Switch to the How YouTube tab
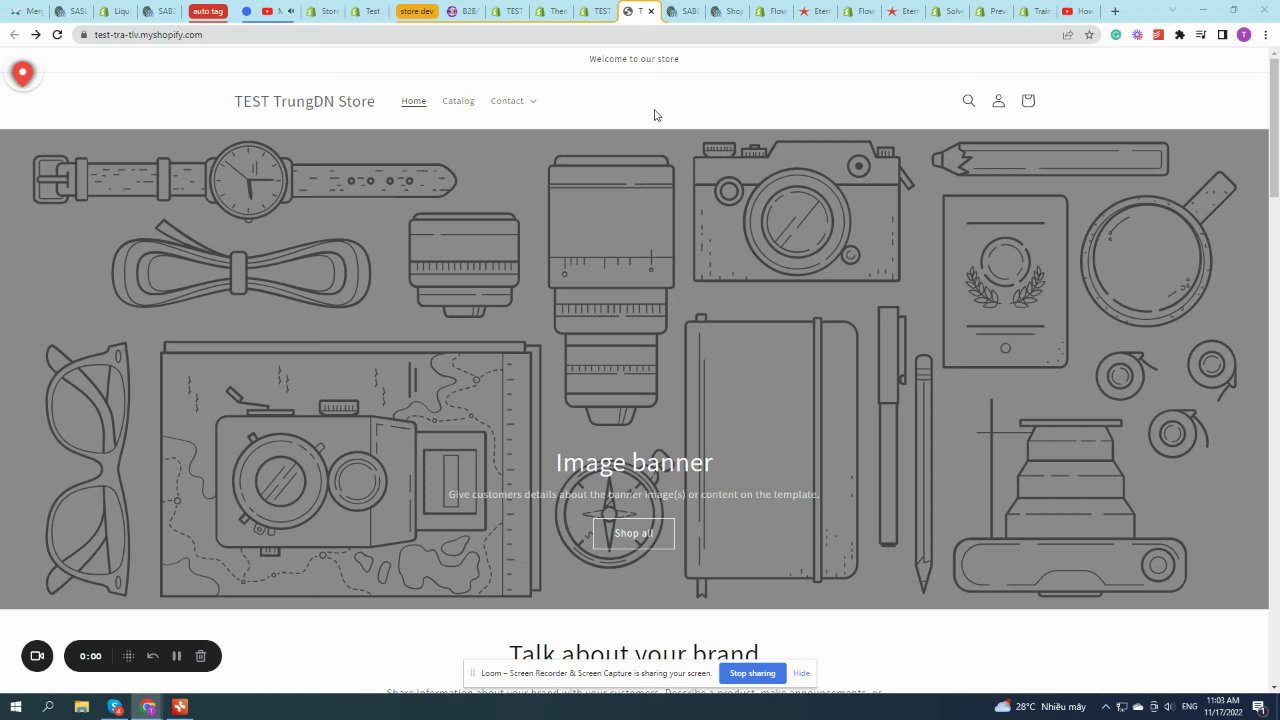The image size is (1280, 720). tap(1078, 11)
